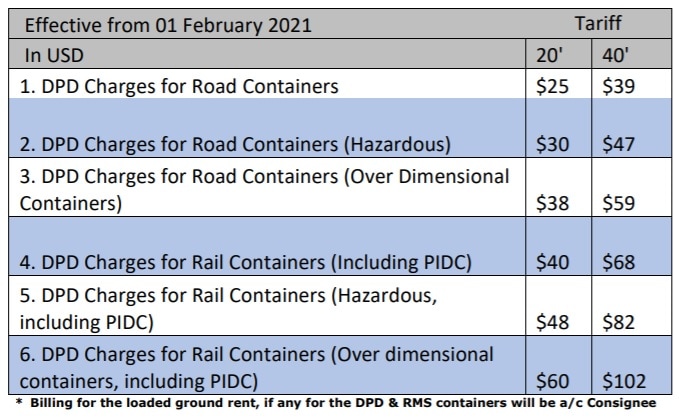Click the 'DPD Charges for Road Containers' row label
This screenshot has width=679, height=420.
click(x=179, y=86)
